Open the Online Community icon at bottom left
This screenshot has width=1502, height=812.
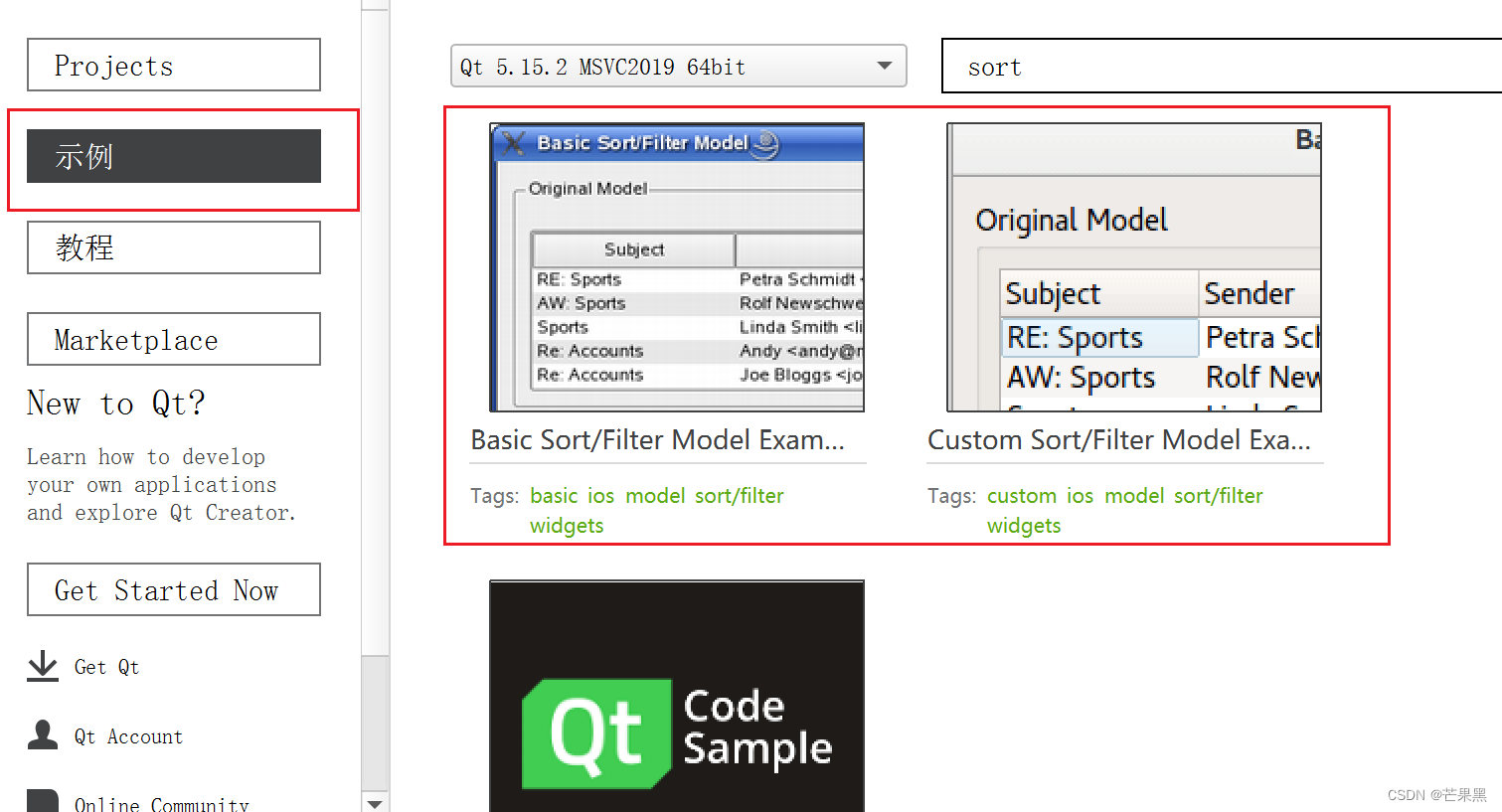click(42, 801)
